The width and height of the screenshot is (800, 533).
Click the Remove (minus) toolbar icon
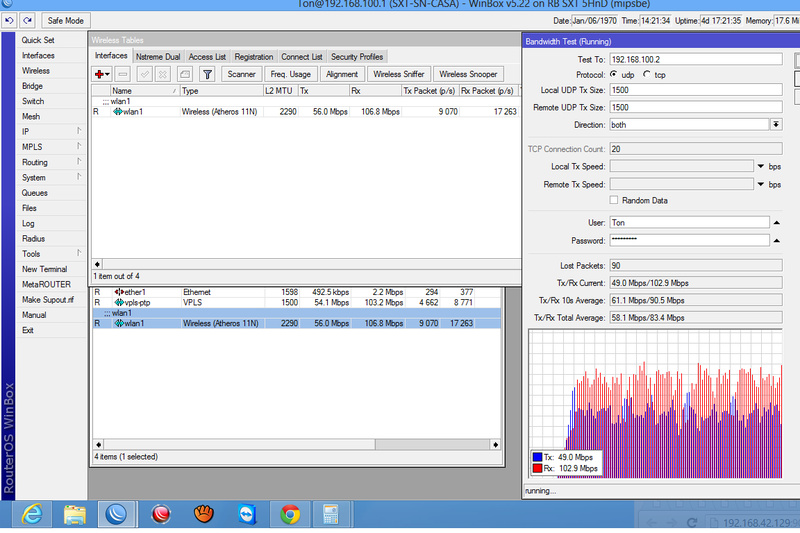click(x=123, y=74)
